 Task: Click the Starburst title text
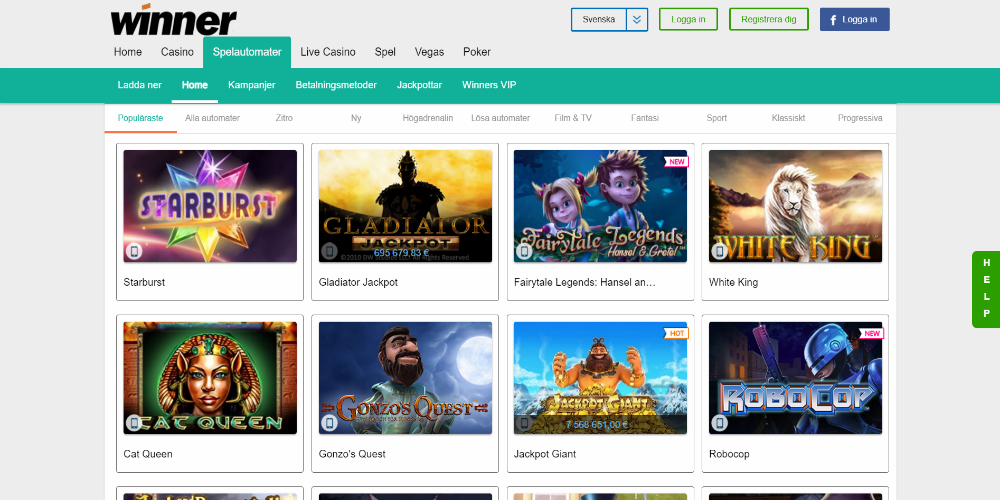click(144, 282)
